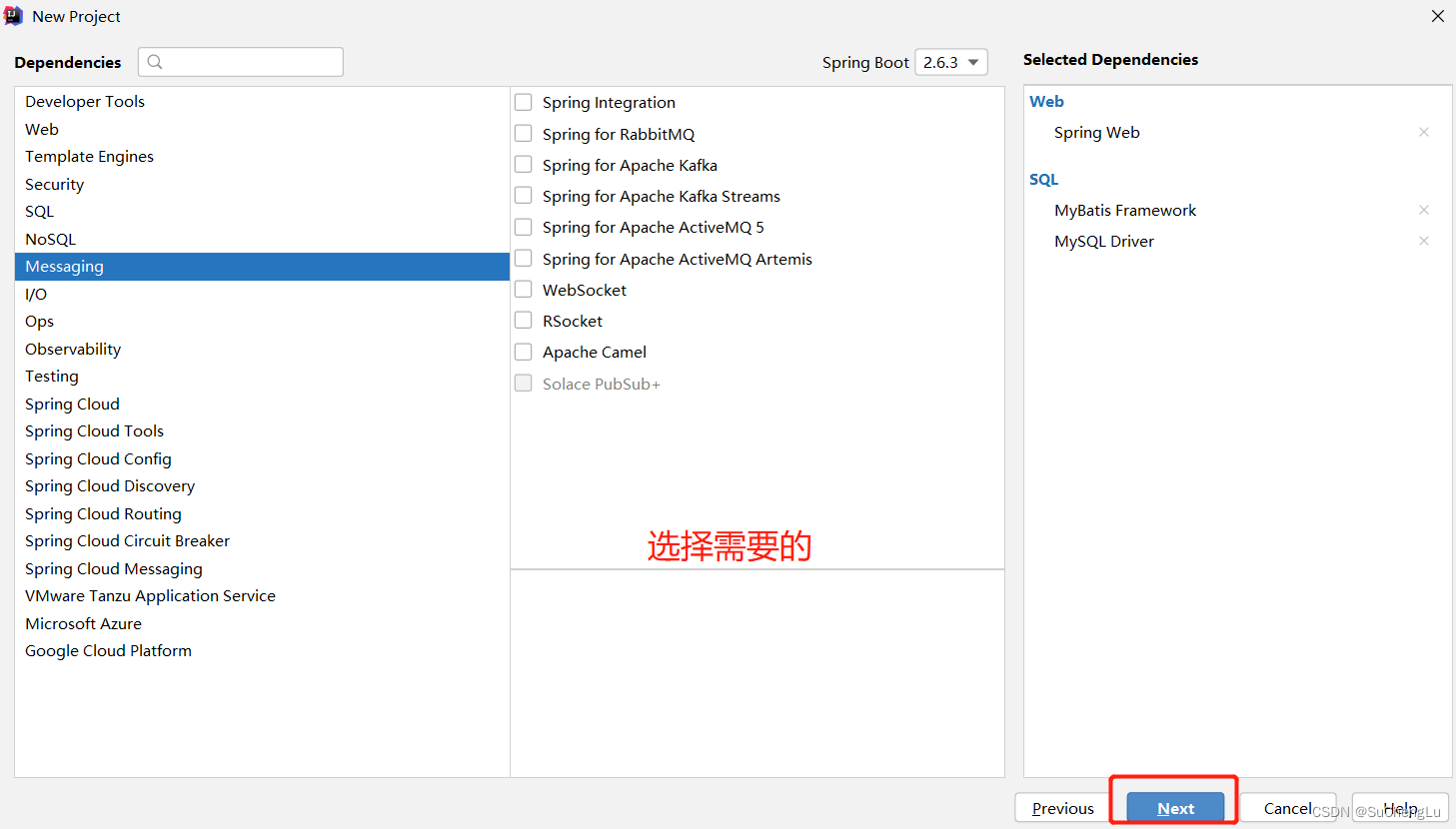Close the New Project dialog
Screen dimensions: 1456x829
pos(1438,16)
